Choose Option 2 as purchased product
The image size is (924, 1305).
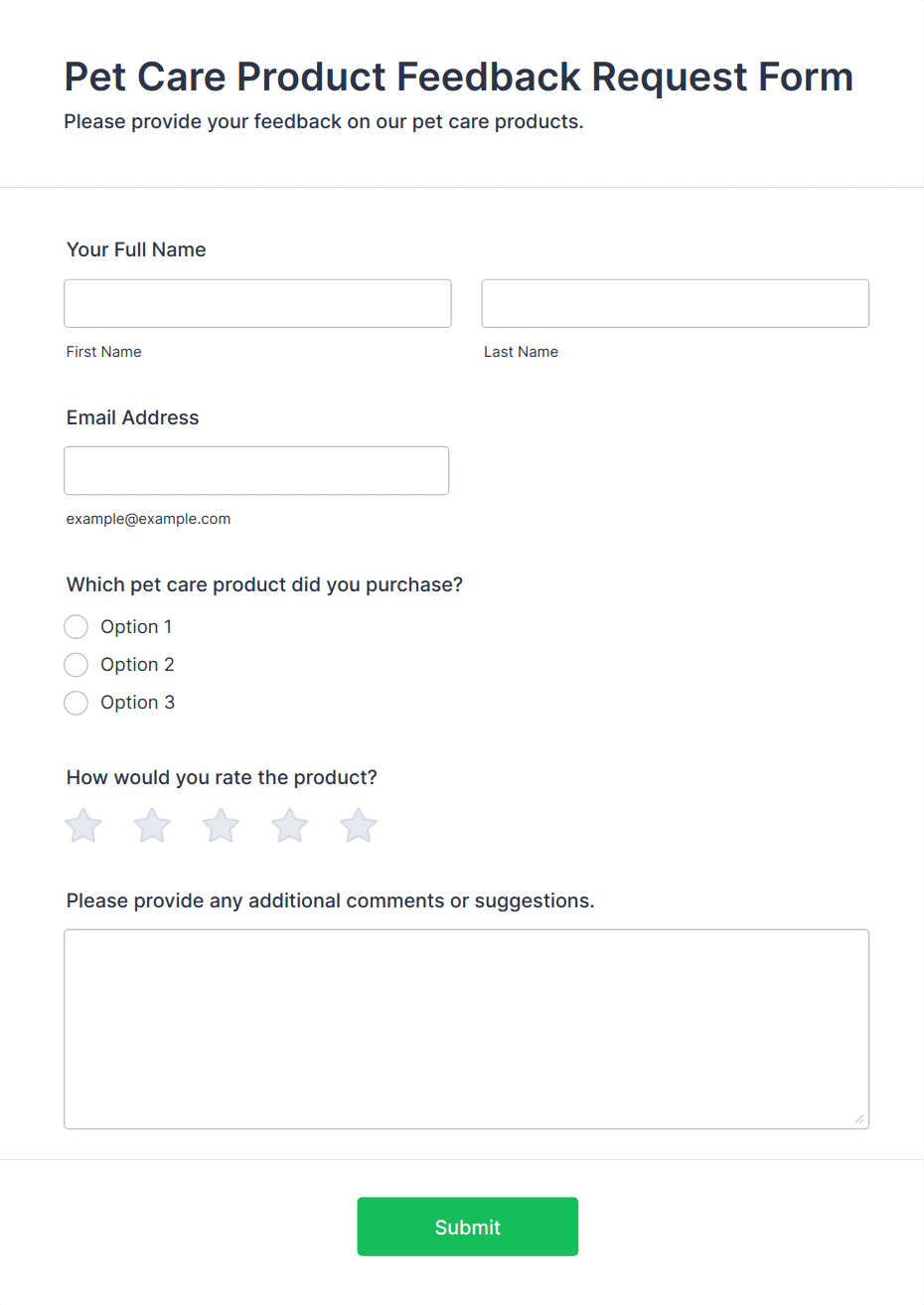click(x=77, y=665)
